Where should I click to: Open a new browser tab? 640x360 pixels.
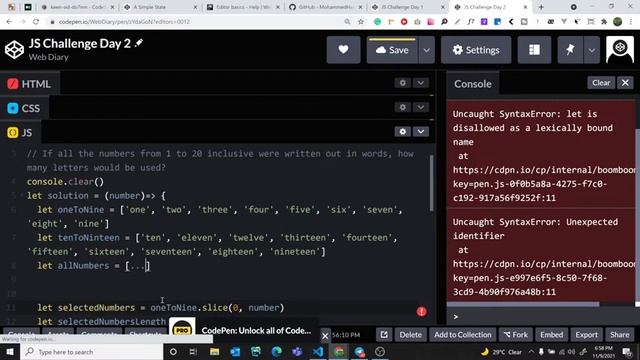[x=541, y=7]
